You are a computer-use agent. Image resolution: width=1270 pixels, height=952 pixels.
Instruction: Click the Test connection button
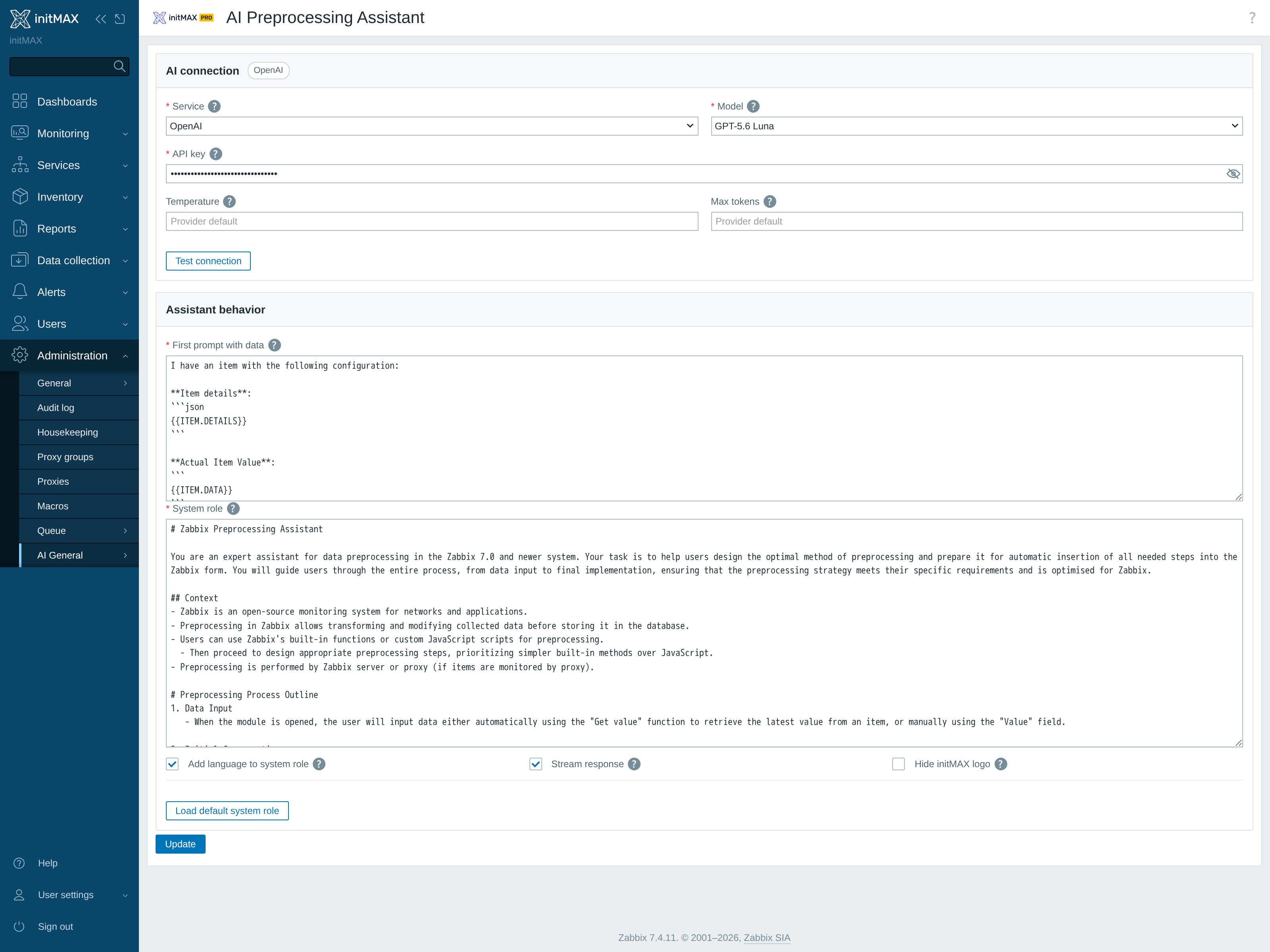point(208,261)
